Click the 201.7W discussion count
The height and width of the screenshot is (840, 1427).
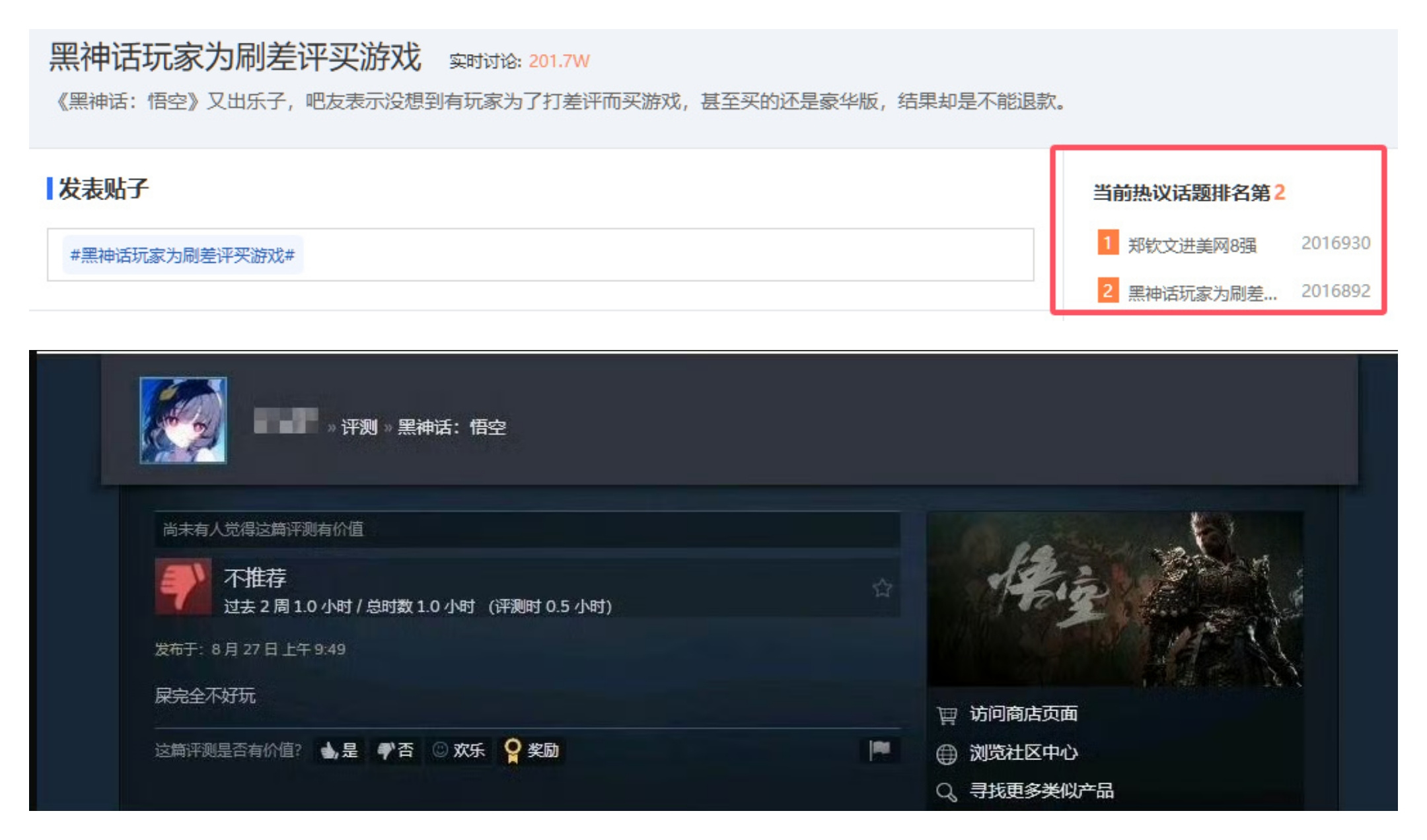click(559, 61)
